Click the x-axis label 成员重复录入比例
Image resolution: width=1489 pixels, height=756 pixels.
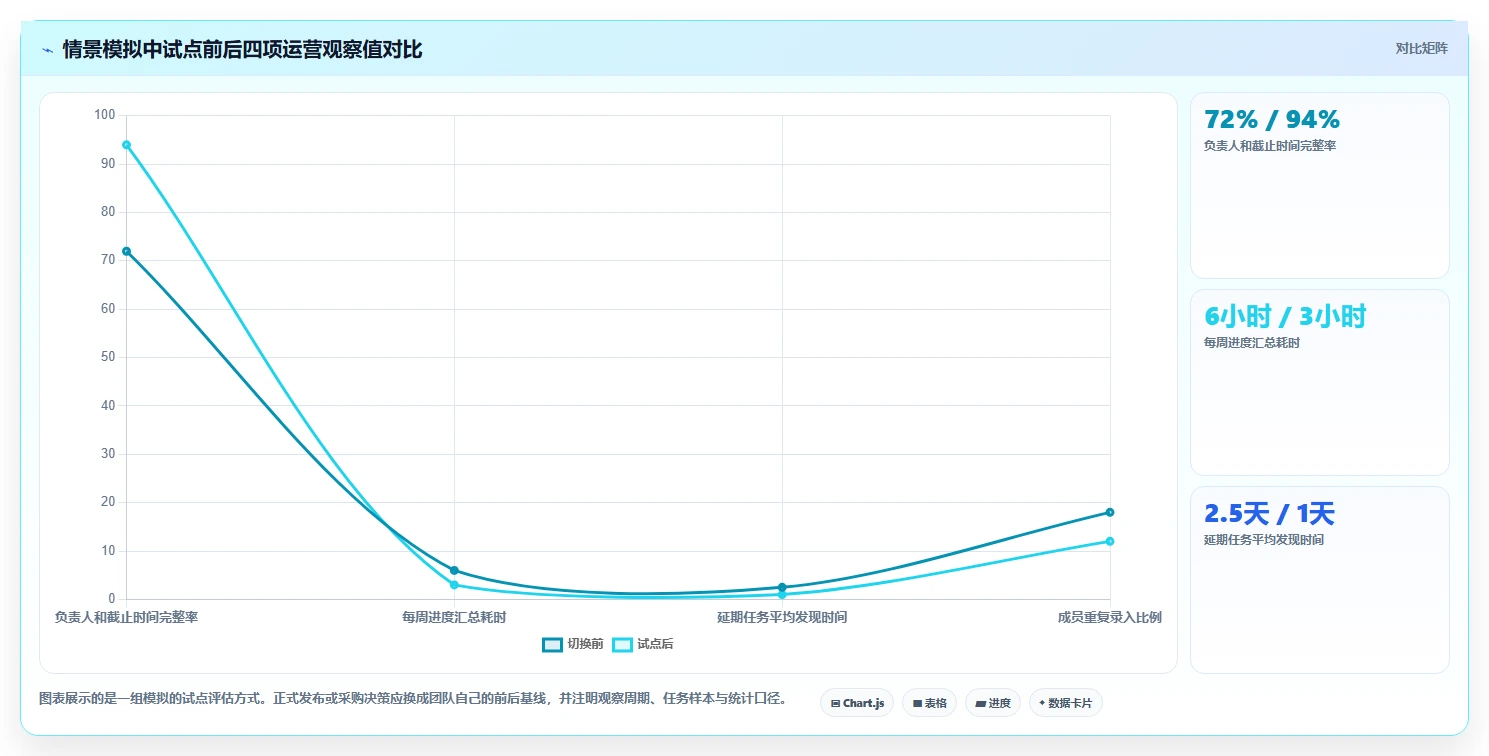coord(1110,617)
